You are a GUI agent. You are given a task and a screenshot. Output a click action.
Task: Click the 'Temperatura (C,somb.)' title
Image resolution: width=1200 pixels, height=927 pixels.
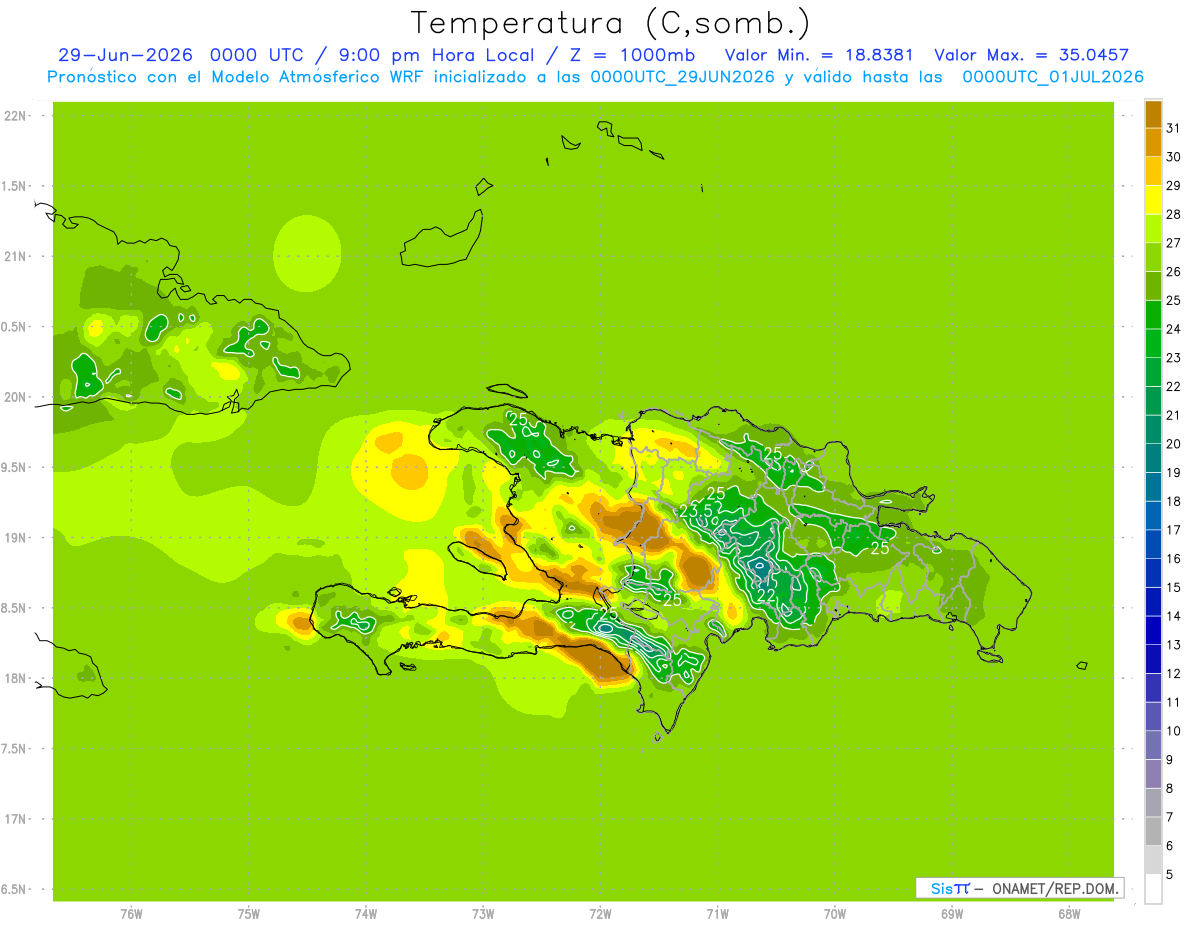tap(611, 23)
